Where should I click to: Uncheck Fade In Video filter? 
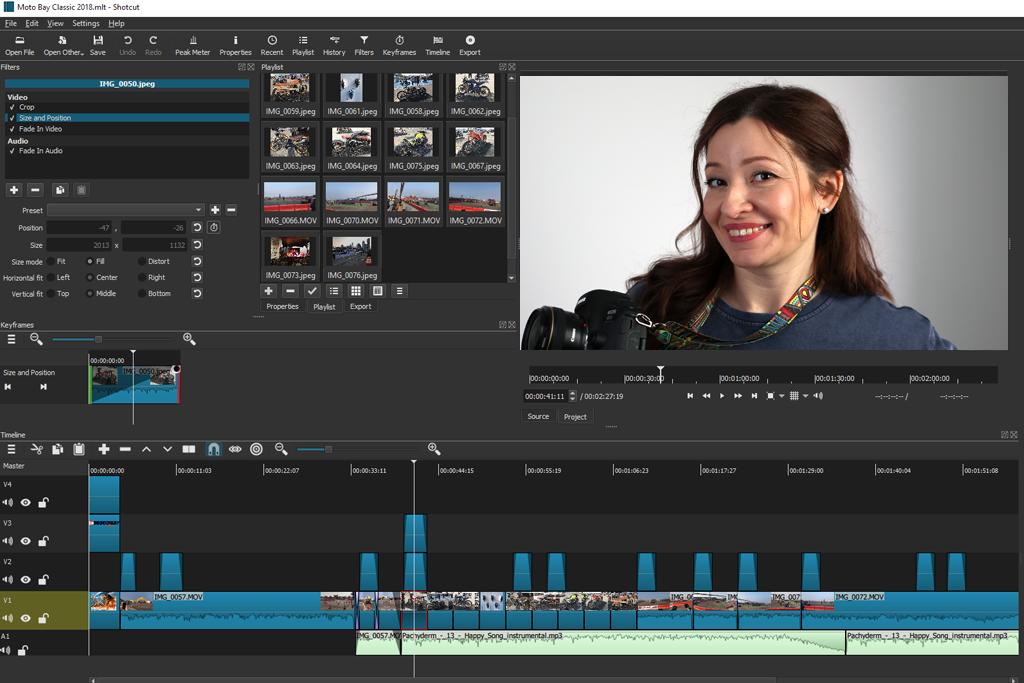[x=12, y=129]
